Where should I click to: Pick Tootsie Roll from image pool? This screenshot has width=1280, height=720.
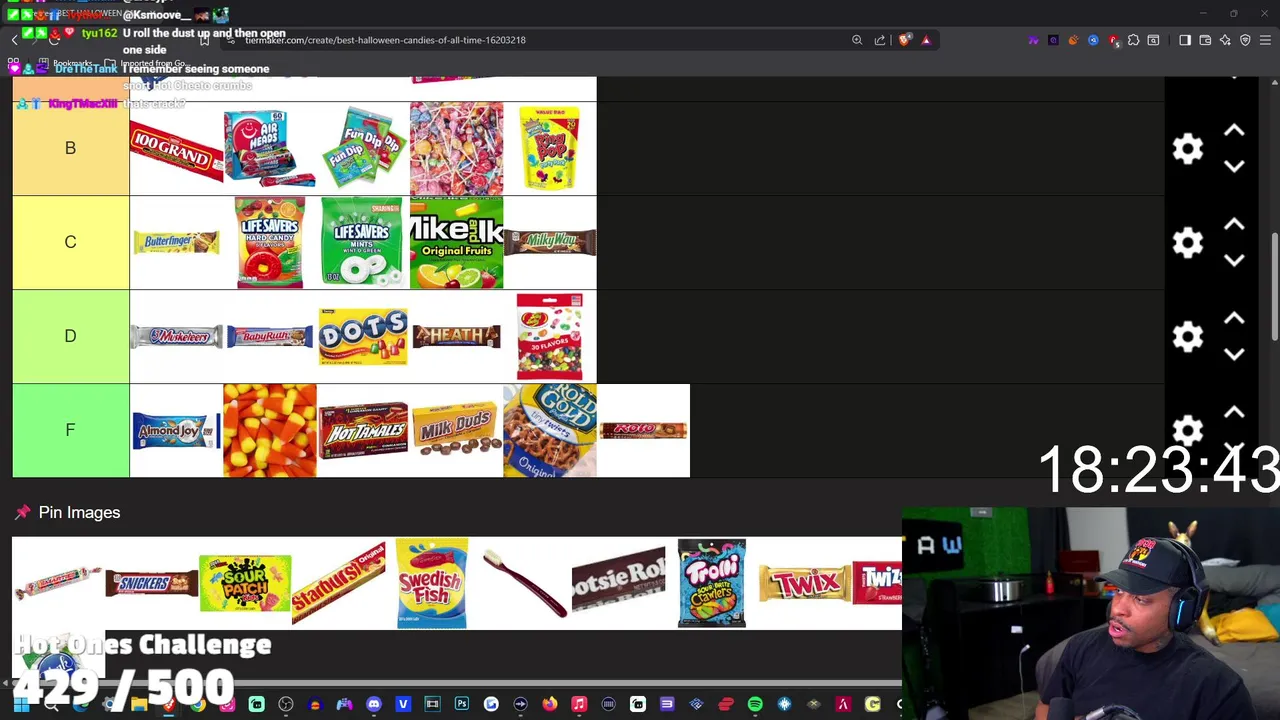618,583
